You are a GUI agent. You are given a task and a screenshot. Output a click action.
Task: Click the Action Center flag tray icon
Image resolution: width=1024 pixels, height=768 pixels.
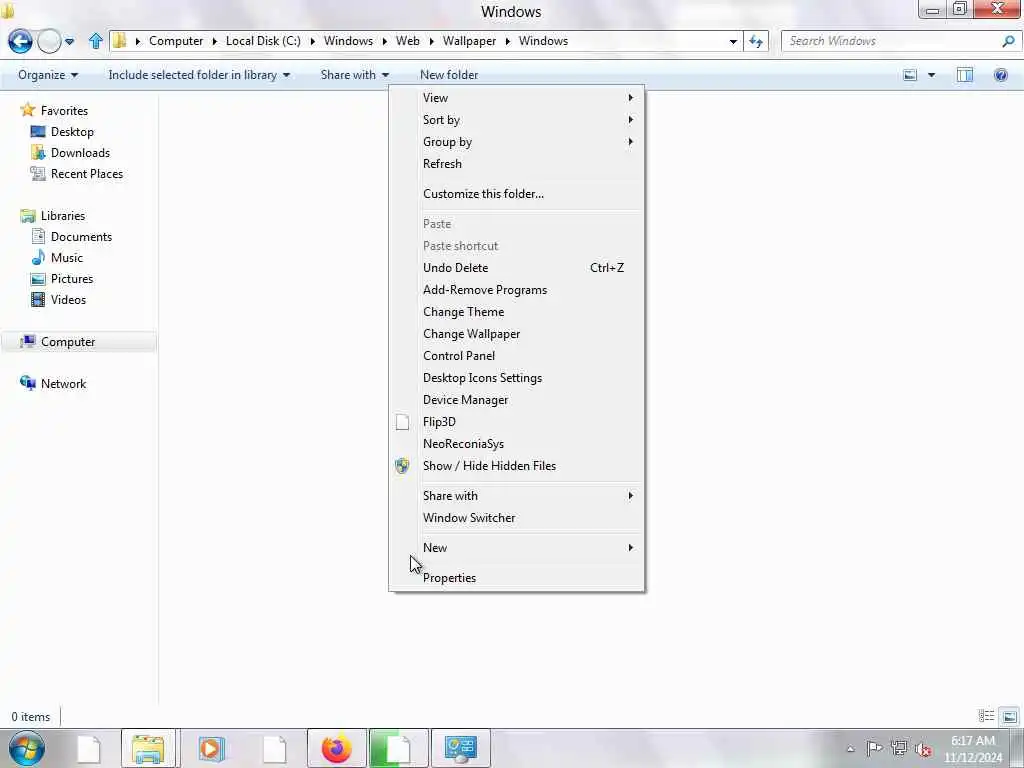[x=874, y=748]
